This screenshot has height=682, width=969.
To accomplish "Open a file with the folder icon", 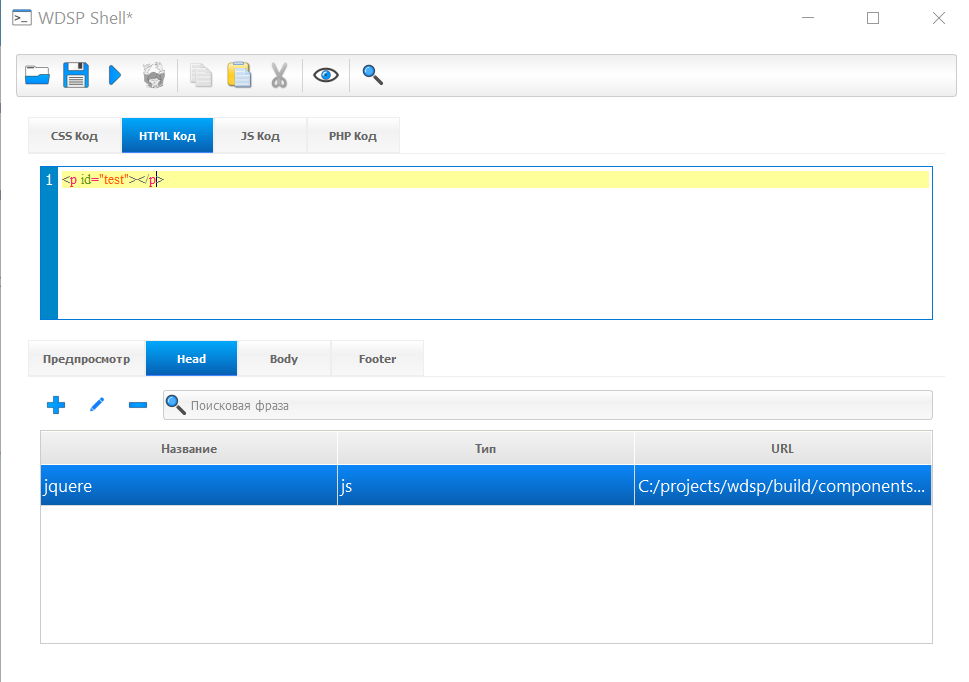I will tap(37, 75).
